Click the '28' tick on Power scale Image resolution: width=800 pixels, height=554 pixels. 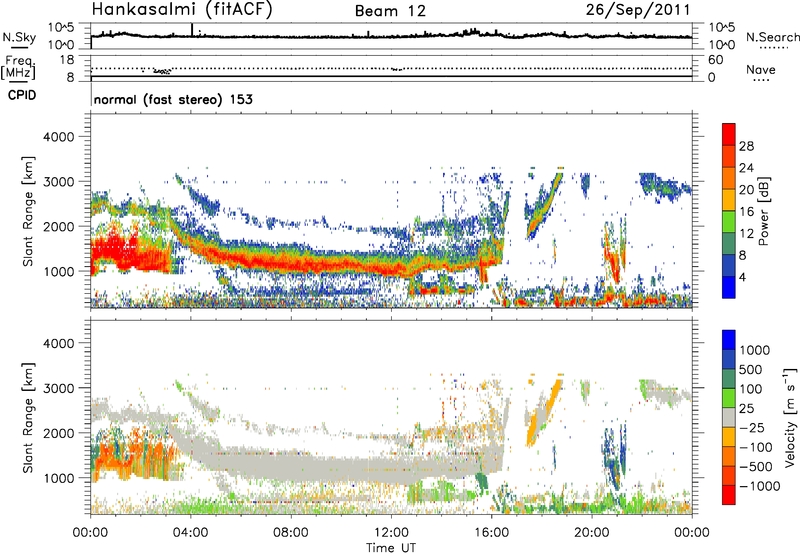746,146
